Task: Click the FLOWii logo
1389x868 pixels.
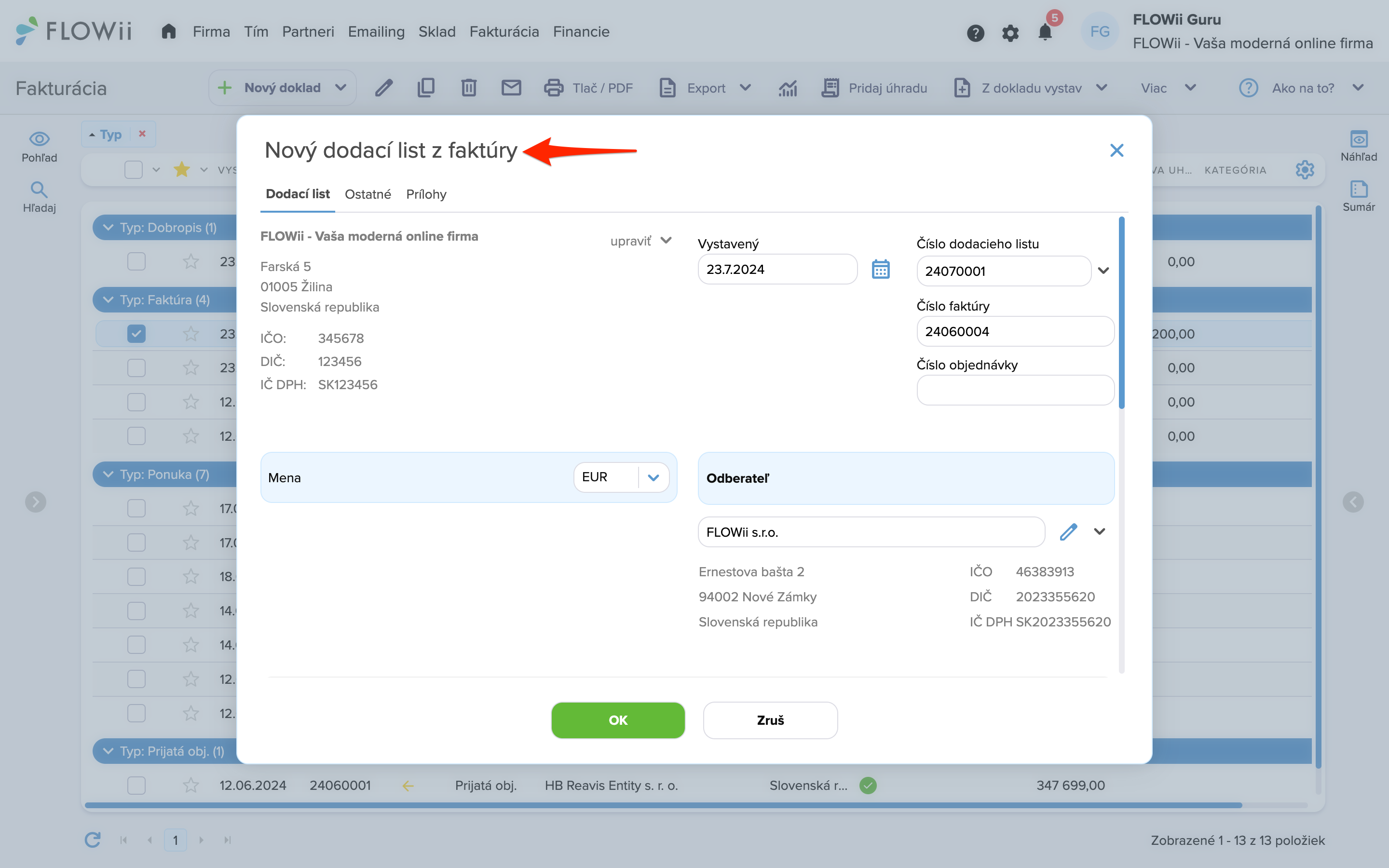Action: (73, 31)
